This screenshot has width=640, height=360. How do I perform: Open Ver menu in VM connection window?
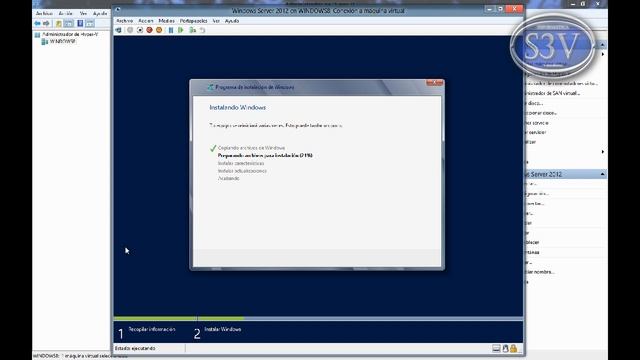(216, 21)
